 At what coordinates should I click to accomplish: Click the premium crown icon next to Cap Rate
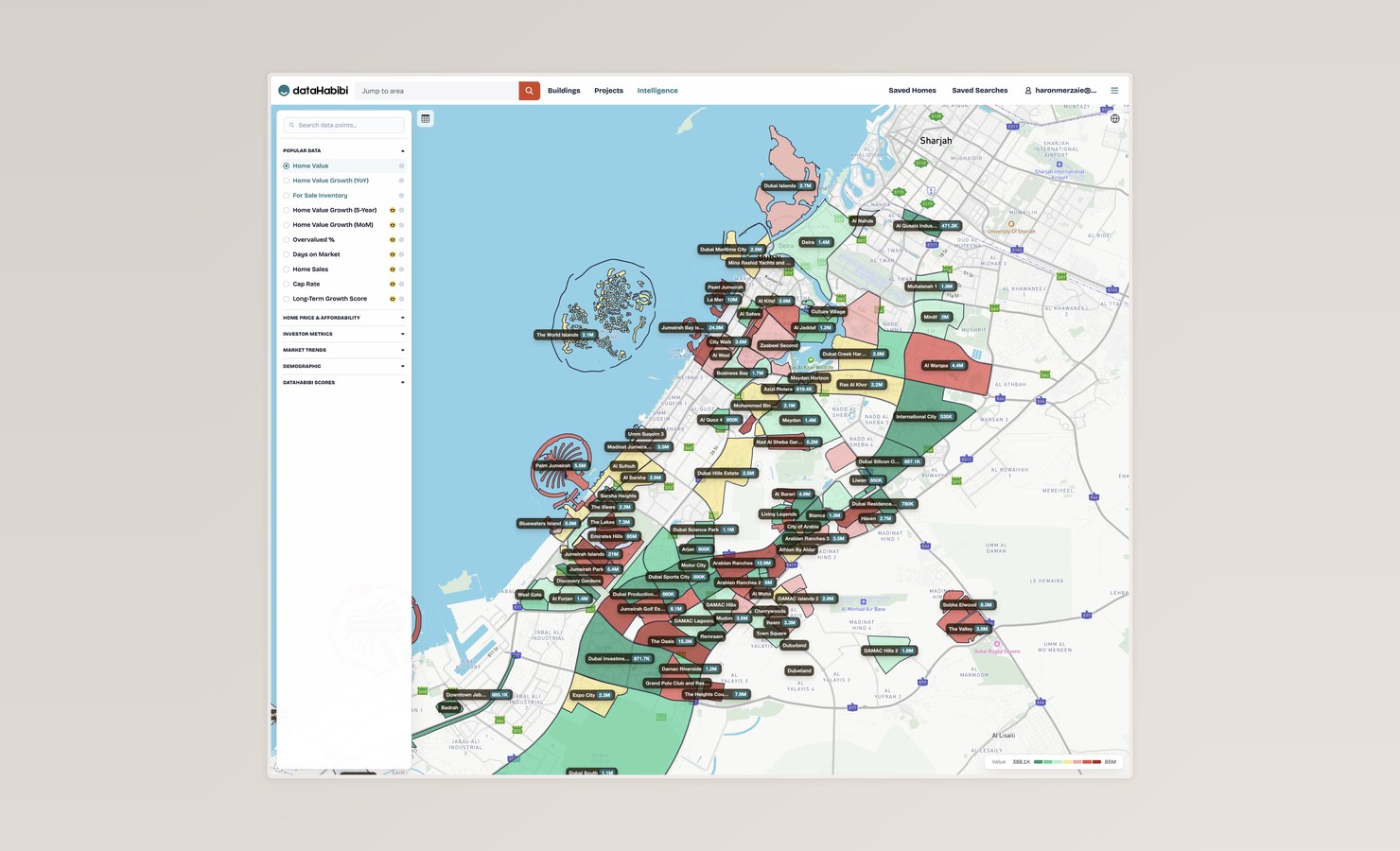point(392,284)
